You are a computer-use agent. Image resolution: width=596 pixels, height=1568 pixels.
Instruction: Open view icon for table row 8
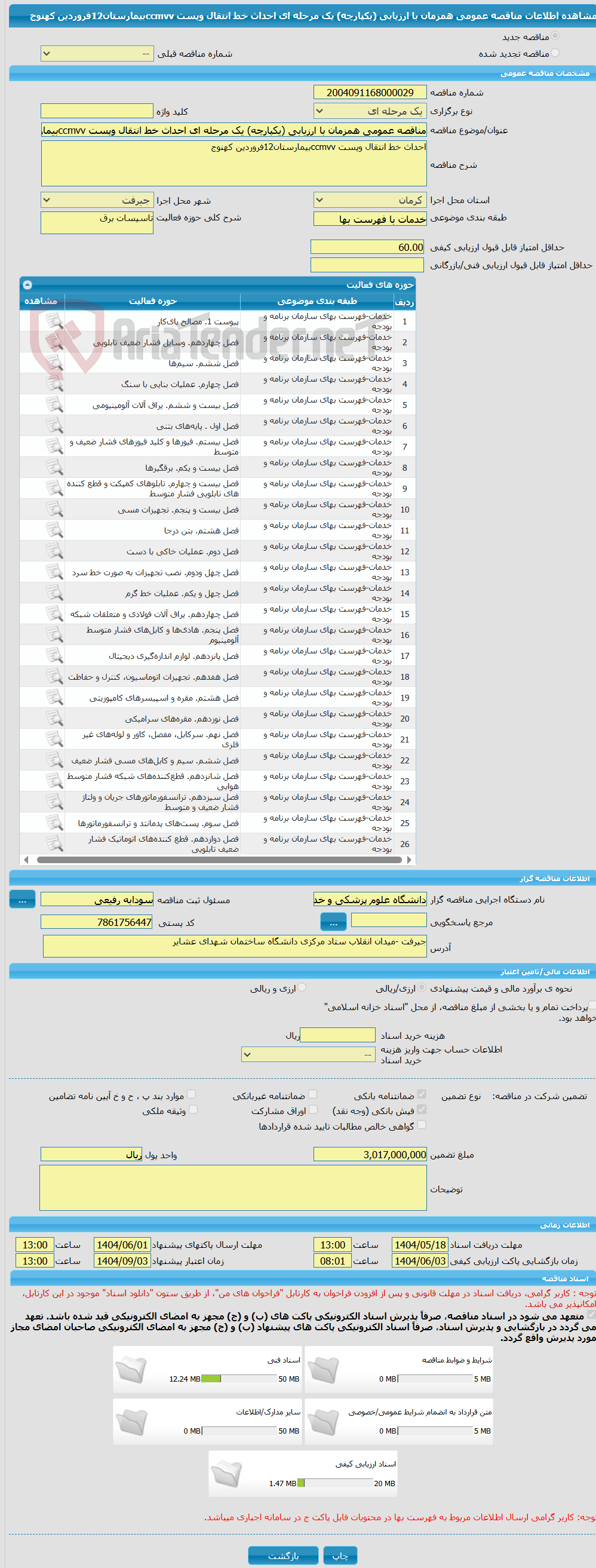click(54, 467)
